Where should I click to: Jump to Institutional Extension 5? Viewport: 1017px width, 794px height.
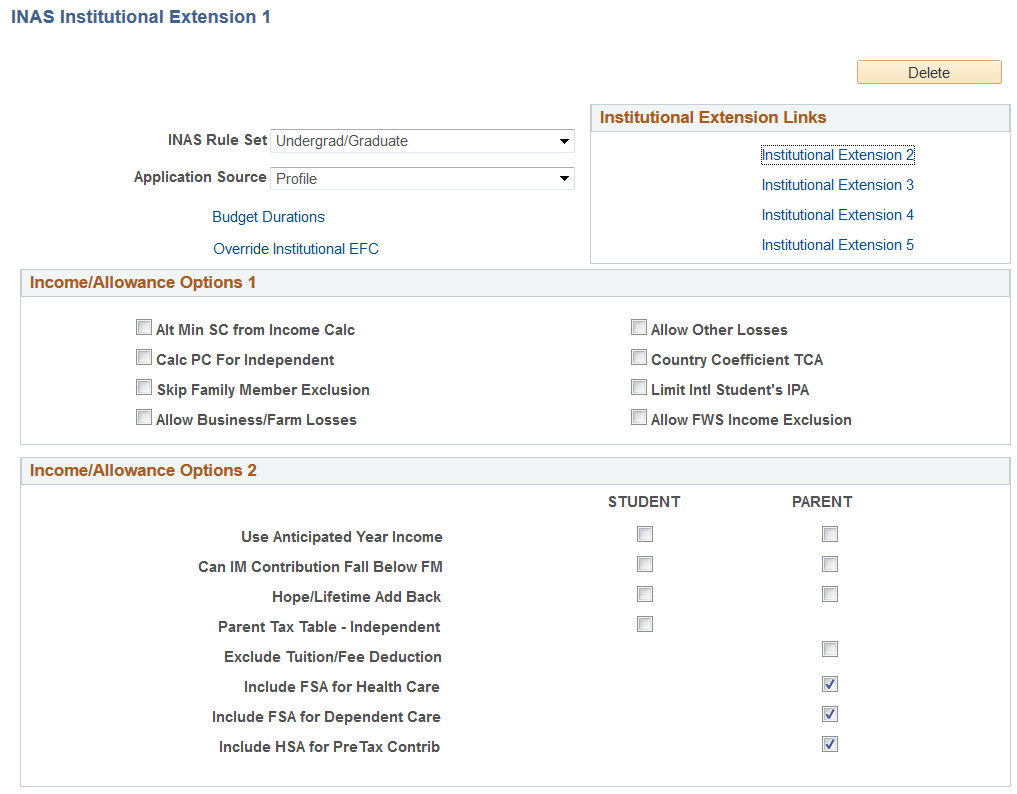837,245
